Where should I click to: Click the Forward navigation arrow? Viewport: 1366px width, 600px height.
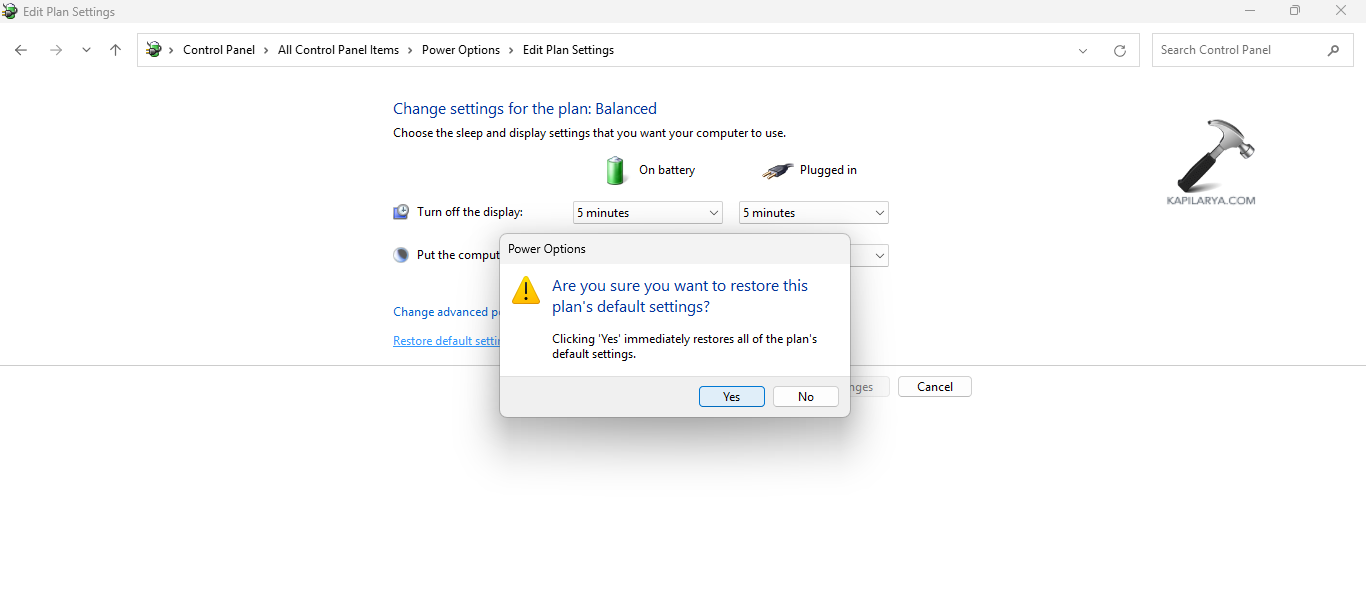(56, 50)
